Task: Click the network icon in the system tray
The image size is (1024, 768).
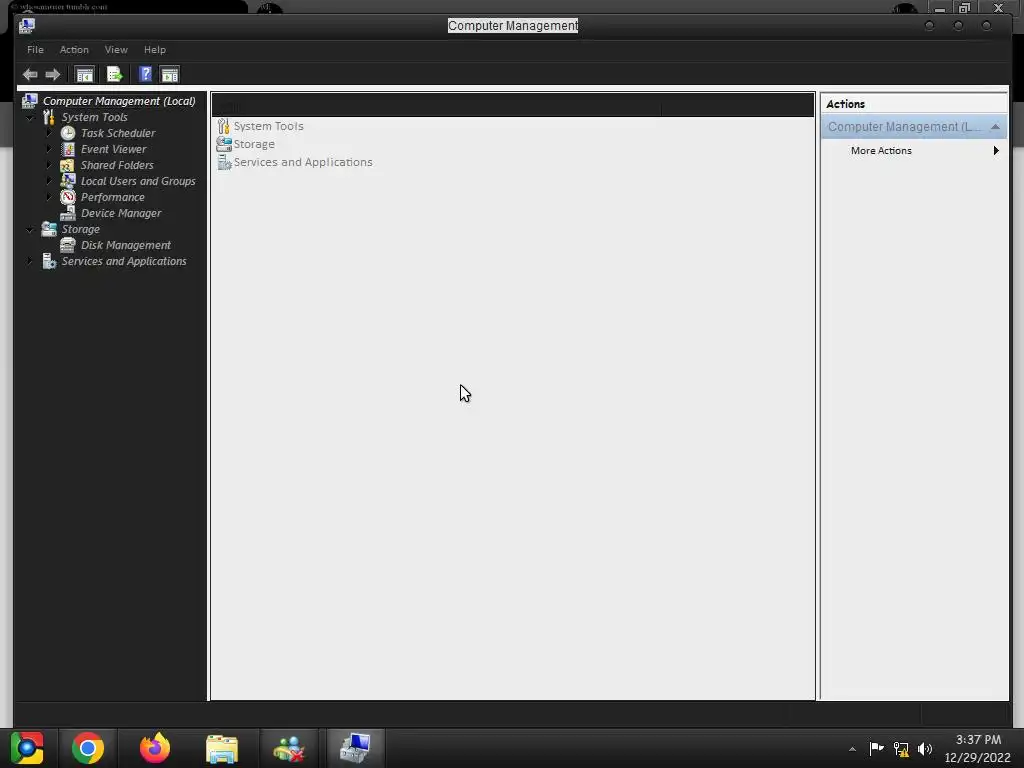Action: tap(901, 749)
